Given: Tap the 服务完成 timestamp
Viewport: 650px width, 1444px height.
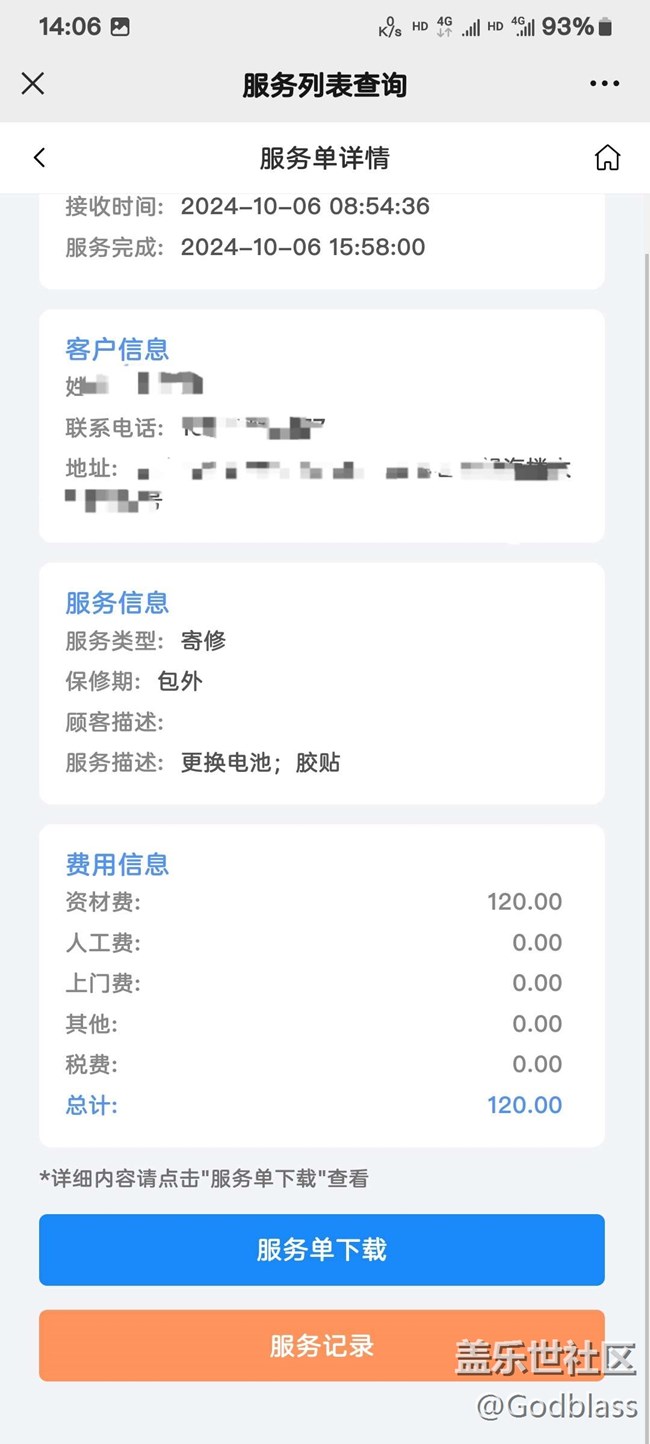Looking at the screenshot, I should coord(302,247).
